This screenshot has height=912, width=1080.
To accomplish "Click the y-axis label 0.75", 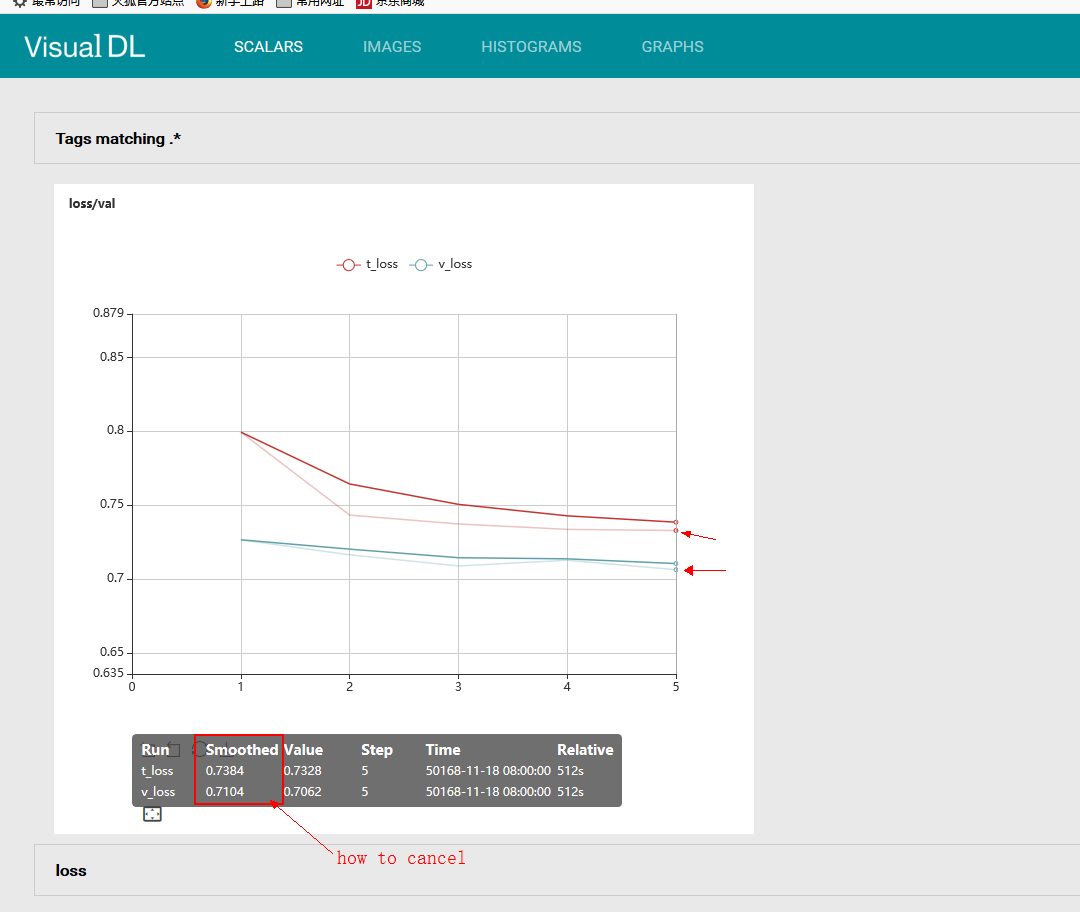I will [112, 504].
